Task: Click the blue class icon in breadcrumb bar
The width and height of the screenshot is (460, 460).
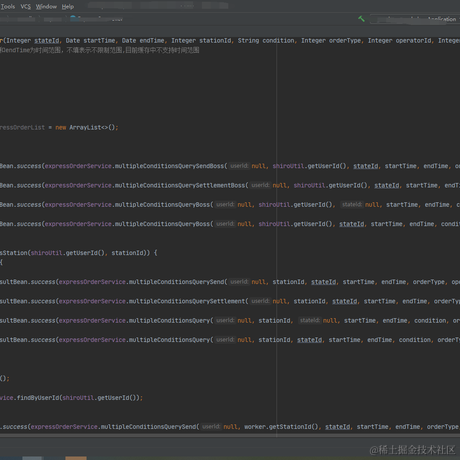Action: 73,18
